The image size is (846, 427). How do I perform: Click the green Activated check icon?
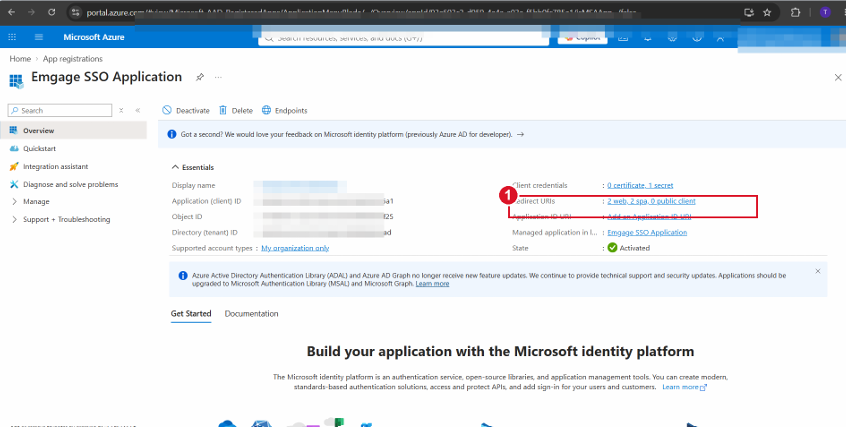click(612, 248)
